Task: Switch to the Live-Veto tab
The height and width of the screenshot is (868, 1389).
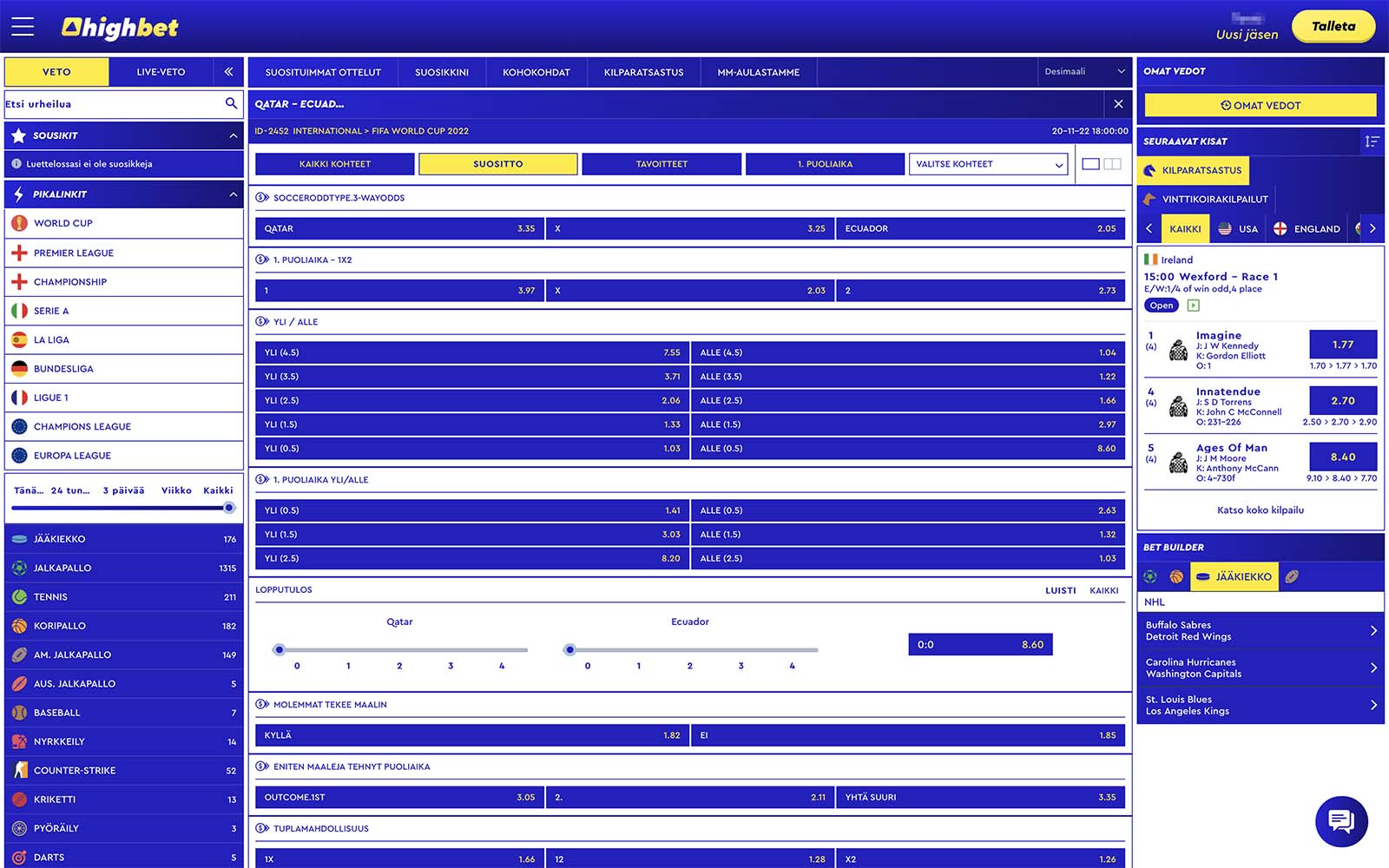Action: (x=161, y=72)
